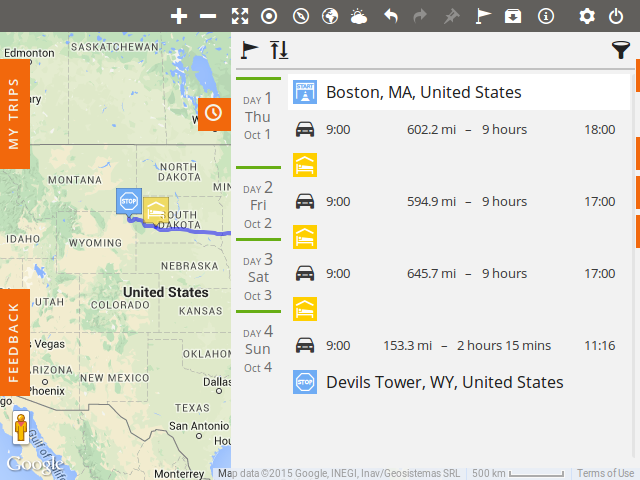Select the DAY 2 Fri Oct 2 label

pyautogui.click(x=258, y=205)
